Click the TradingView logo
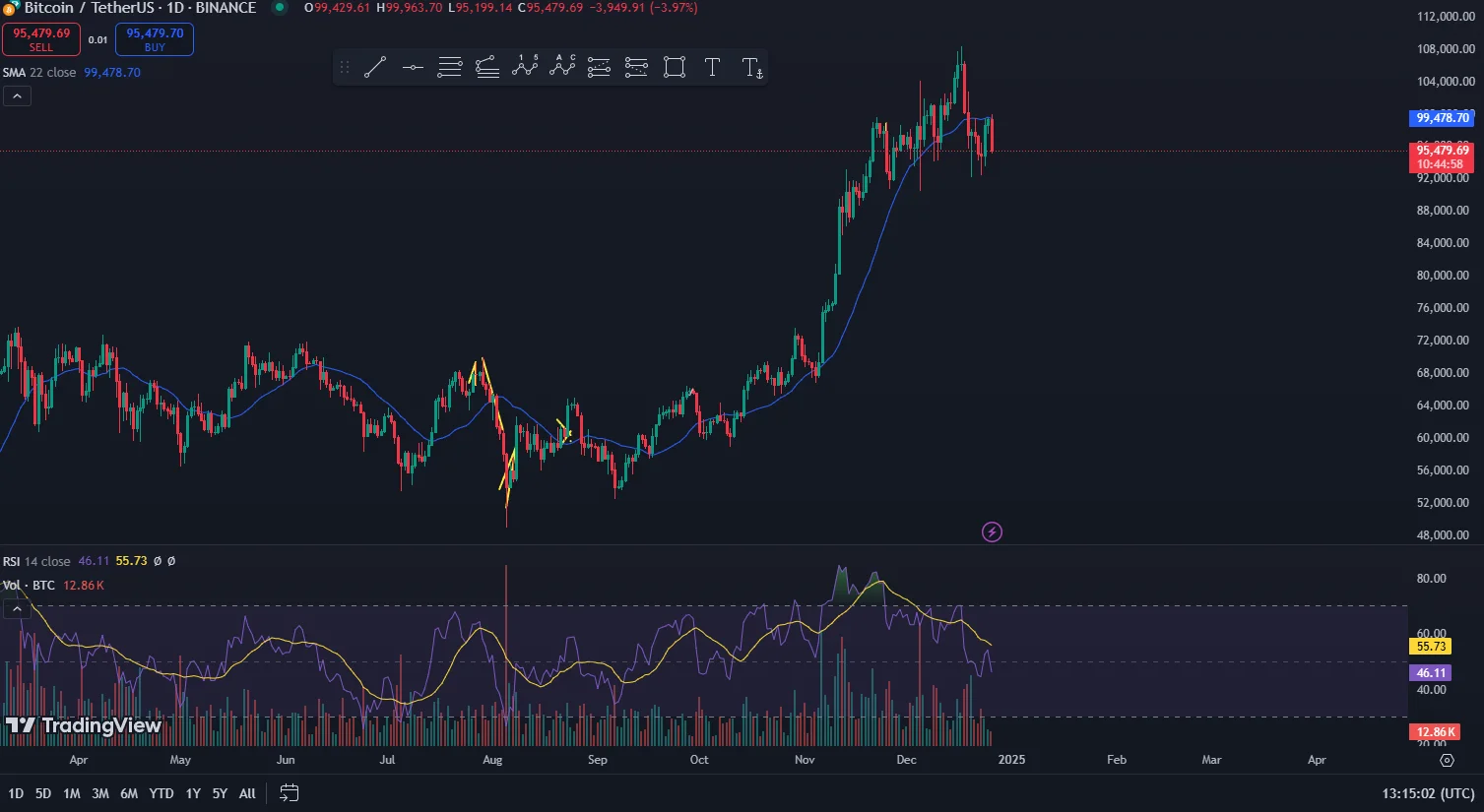This screenshot has height=812, width=1484. pyautogui.click(x=83, y=726)
